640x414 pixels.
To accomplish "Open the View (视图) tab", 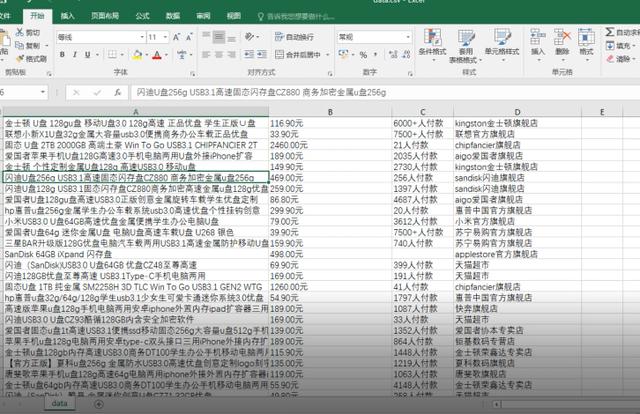I will tap(233, 16).
